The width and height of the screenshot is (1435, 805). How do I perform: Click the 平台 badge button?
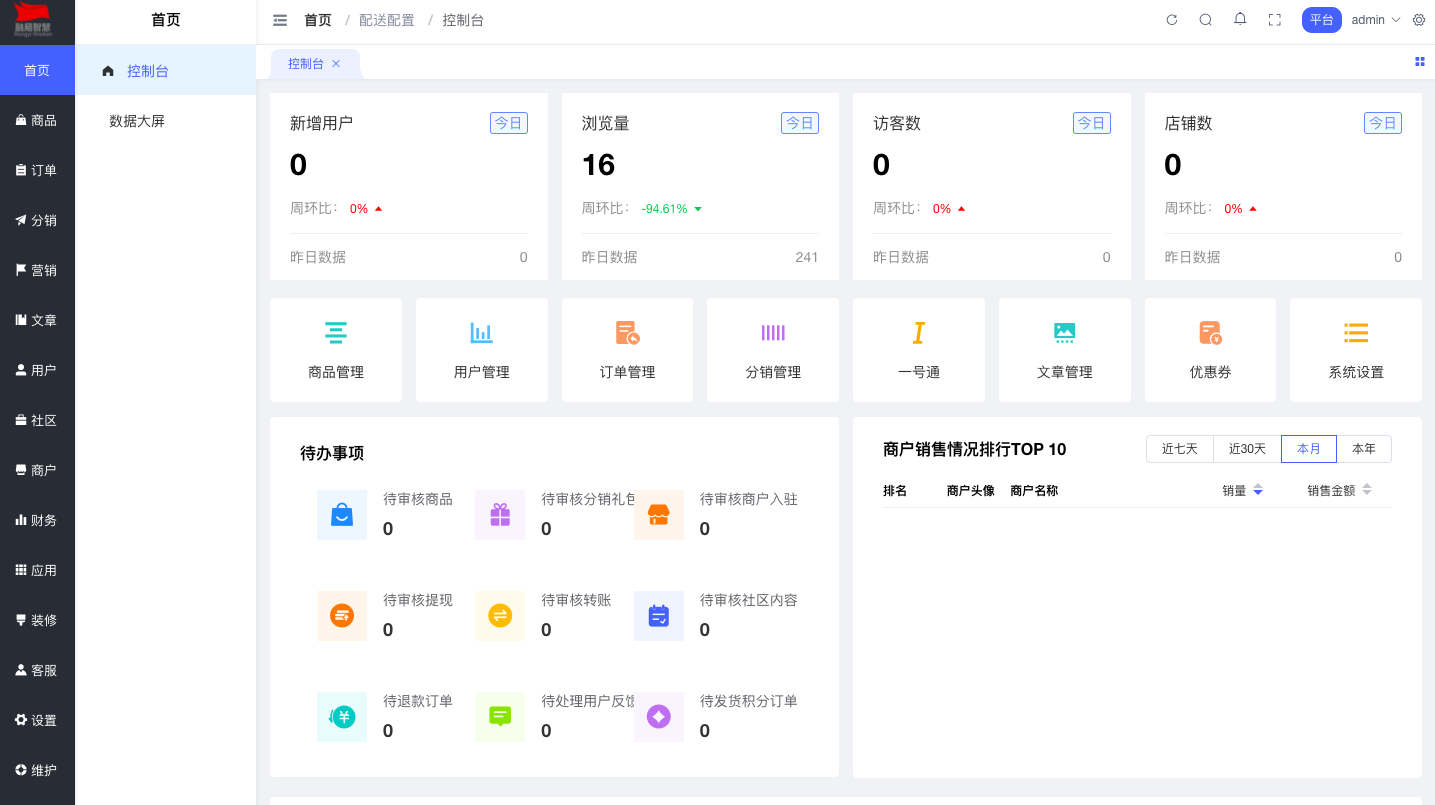(1322, 20)
